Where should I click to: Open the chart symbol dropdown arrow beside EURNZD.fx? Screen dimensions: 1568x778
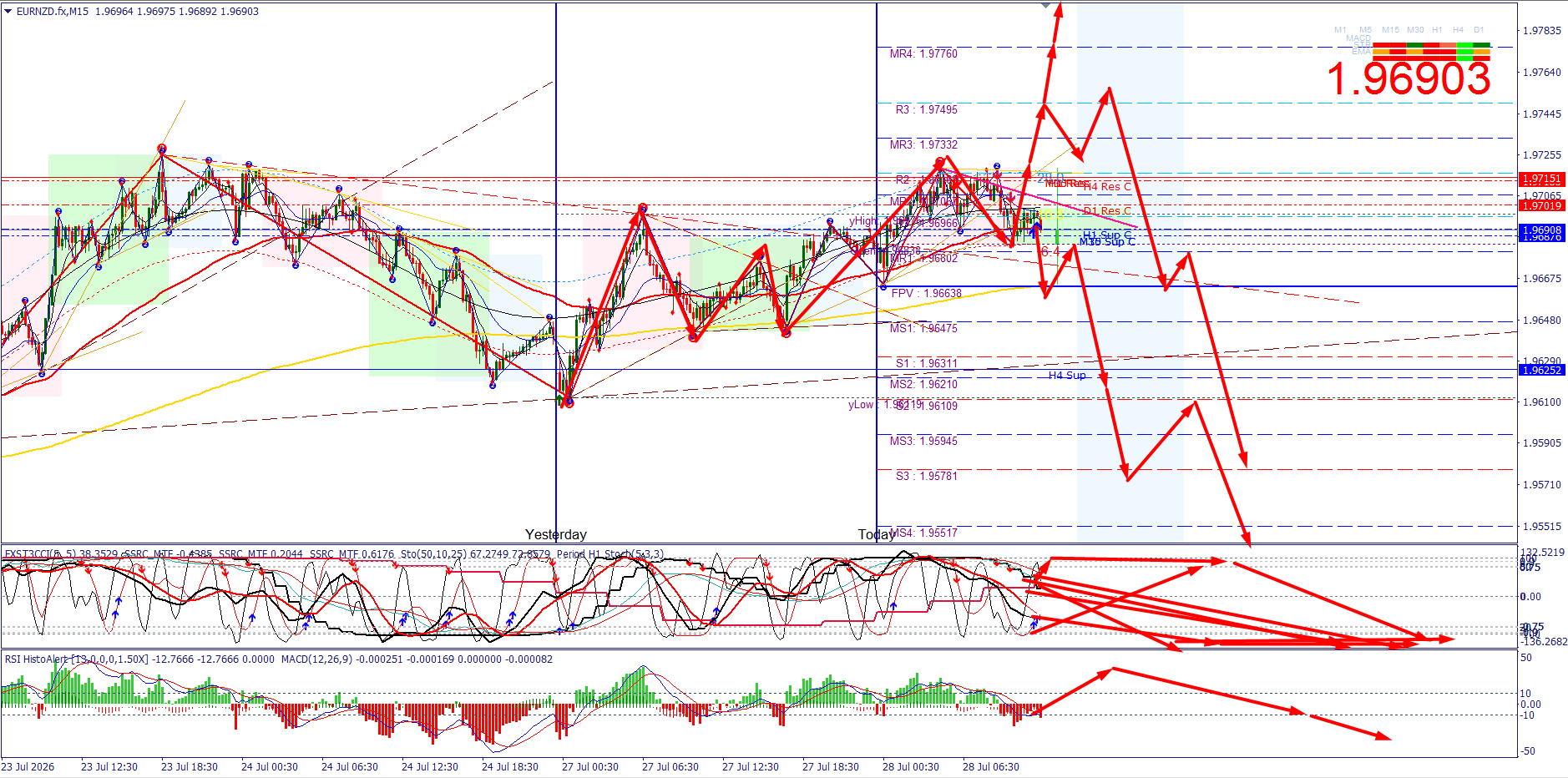[8, 11]
